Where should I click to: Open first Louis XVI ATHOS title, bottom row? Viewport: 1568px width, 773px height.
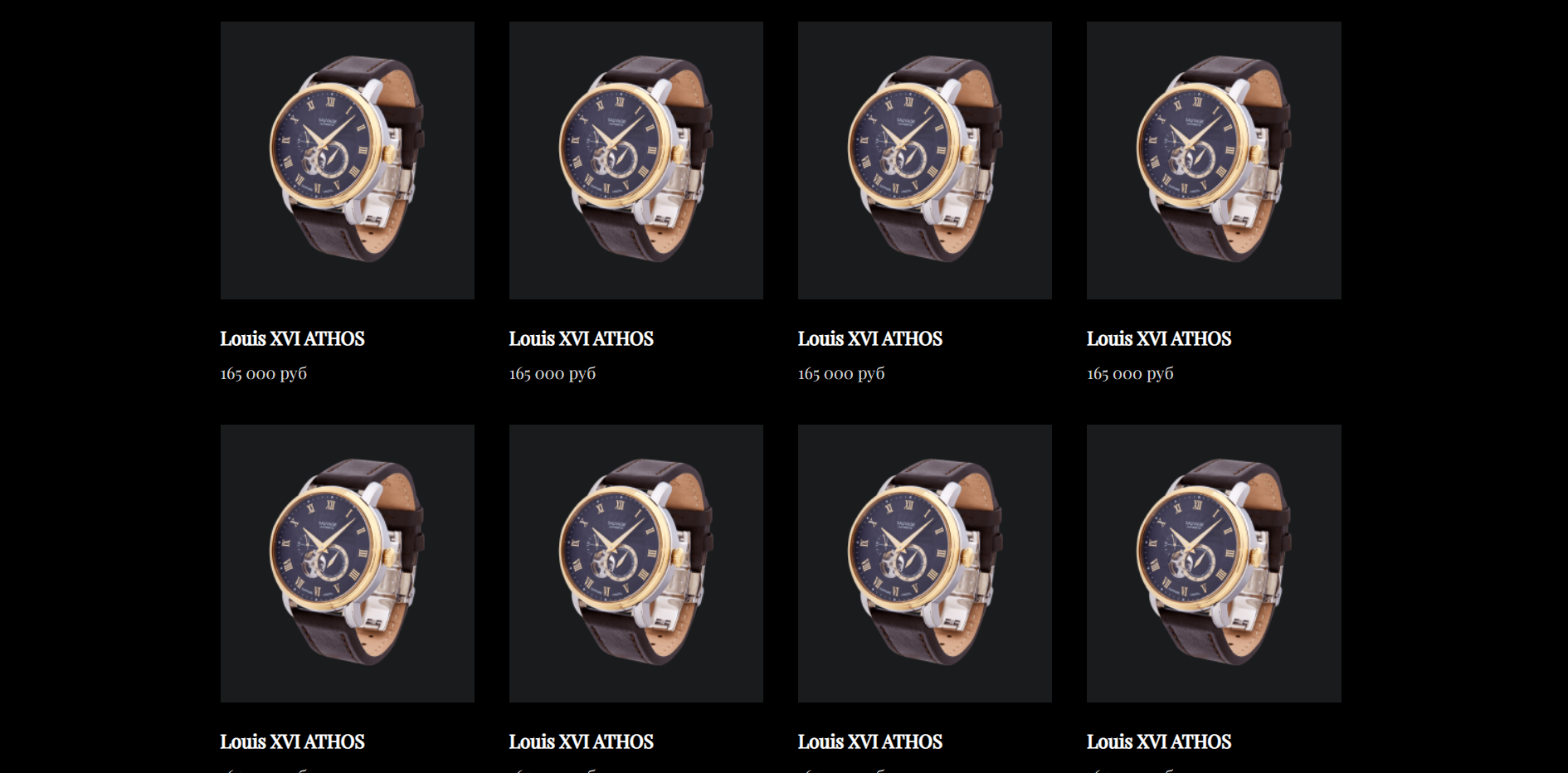[x=292, y=741]
